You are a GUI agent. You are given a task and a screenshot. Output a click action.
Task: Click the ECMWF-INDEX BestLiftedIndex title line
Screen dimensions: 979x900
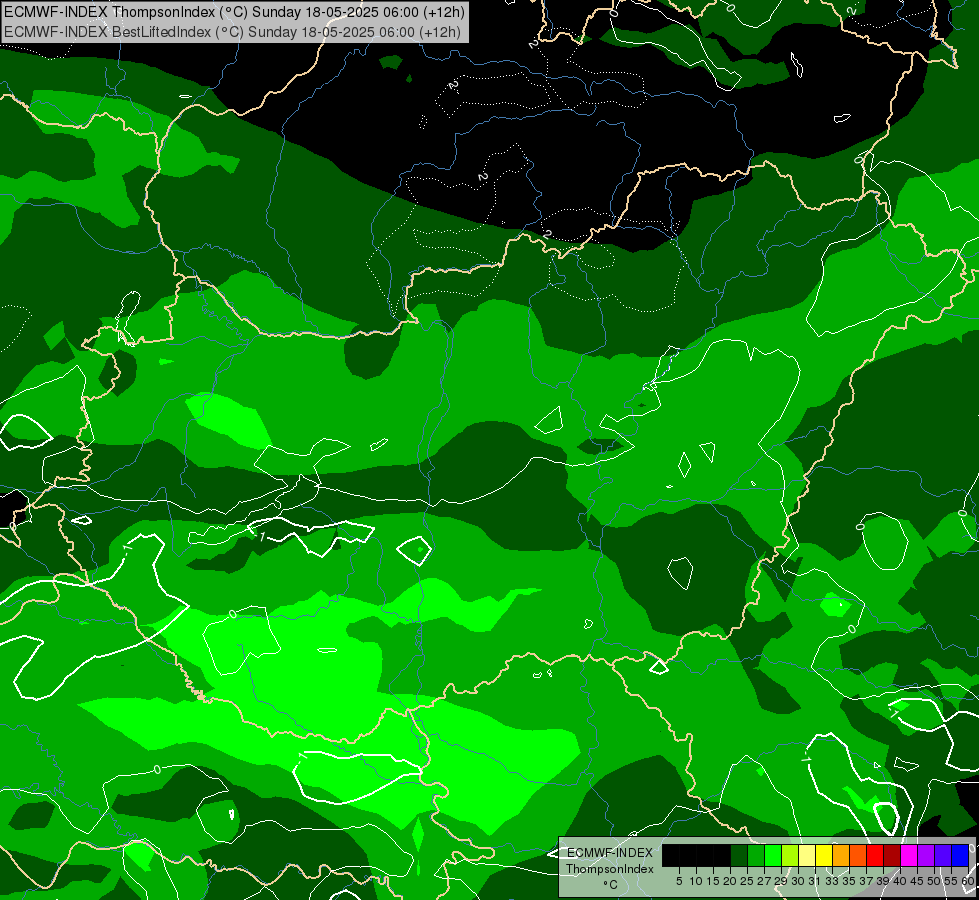[232, 32]
